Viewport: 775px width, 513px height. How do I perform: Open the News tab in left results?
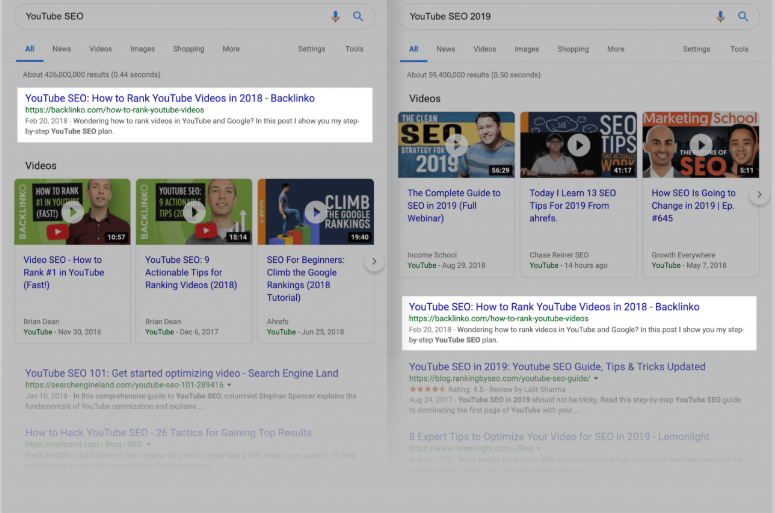(62, 49)
